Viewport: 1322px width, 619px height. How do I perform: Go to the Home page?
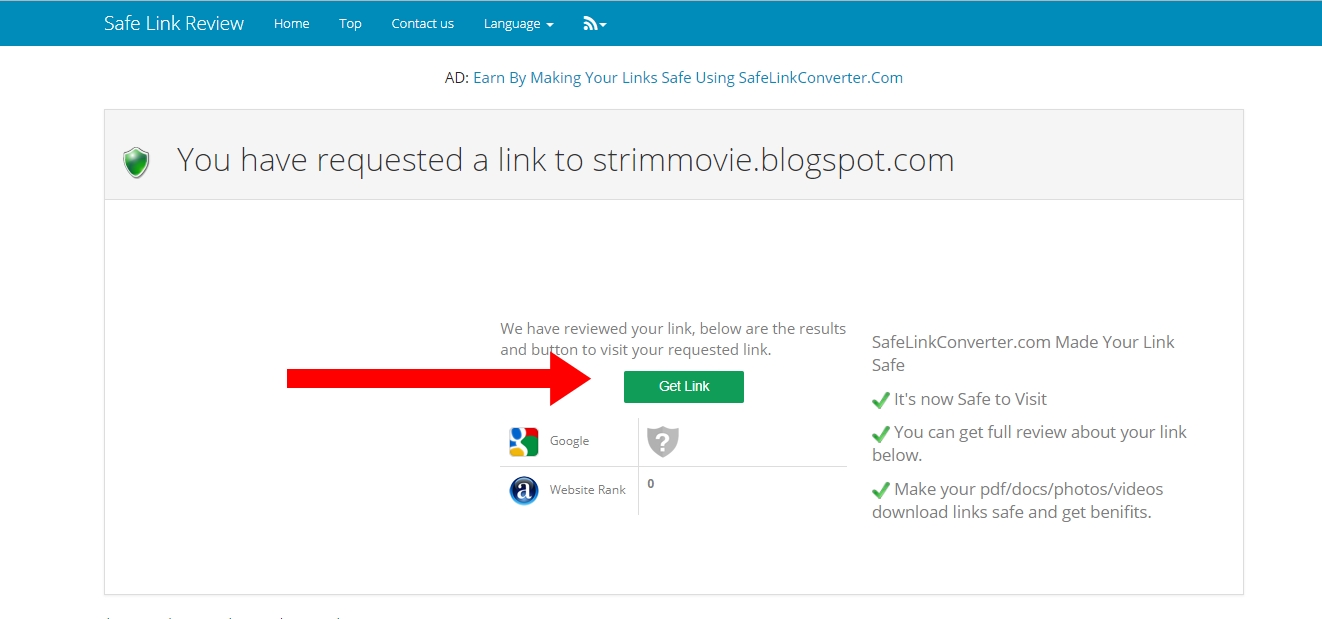point(291,23)
